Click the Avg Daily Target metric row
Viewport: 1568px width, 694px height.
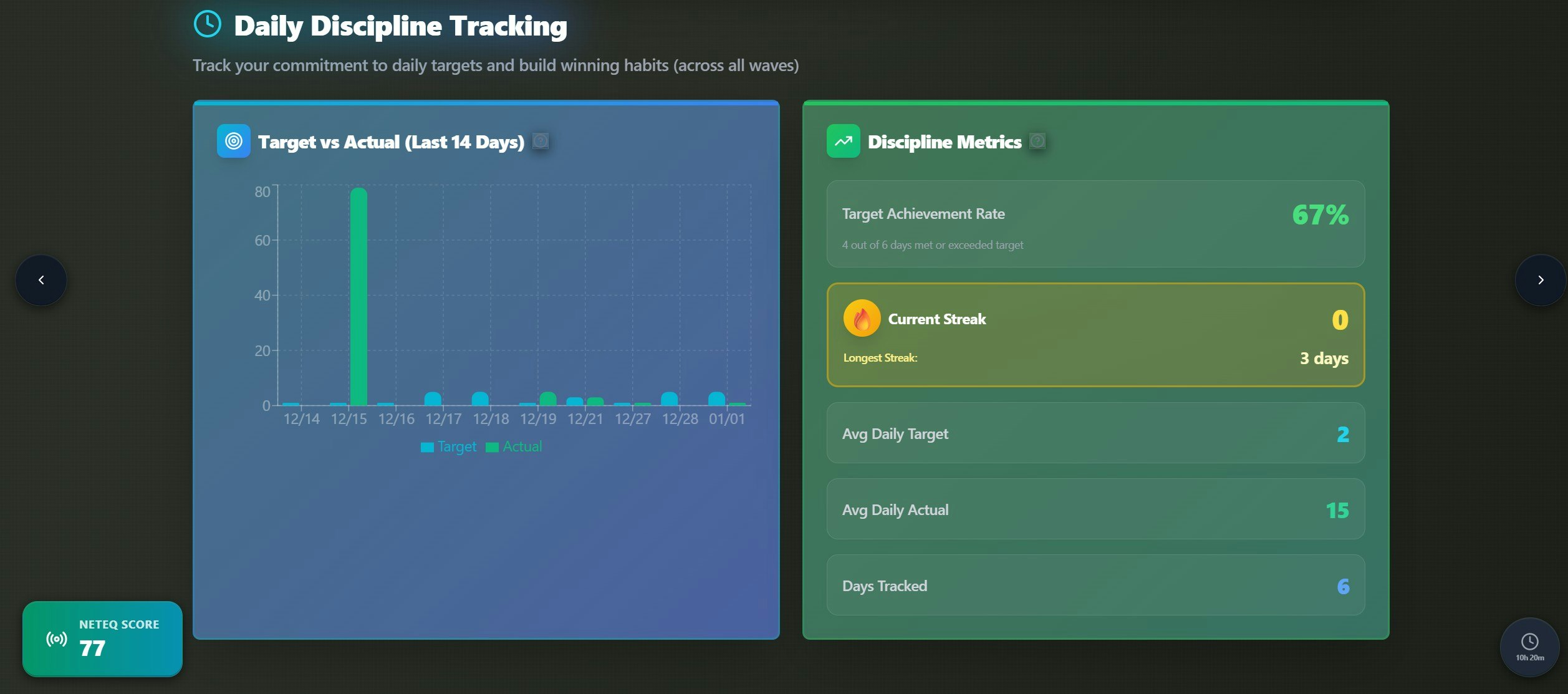(x=1095, y=433)
